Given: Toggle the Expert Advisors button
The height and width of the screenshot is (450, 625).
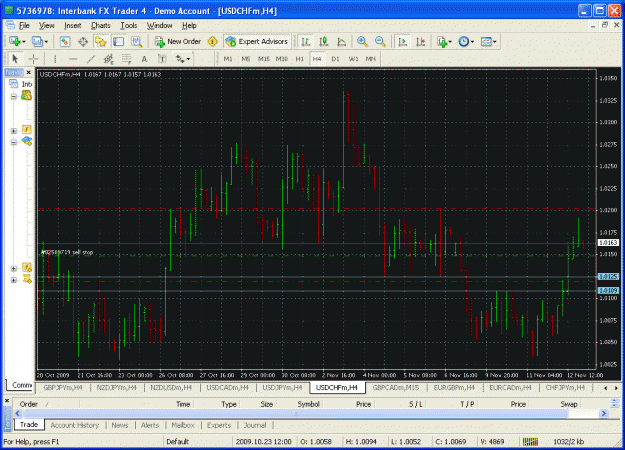Looking at the screenshot, I should (x=257, y=41).
